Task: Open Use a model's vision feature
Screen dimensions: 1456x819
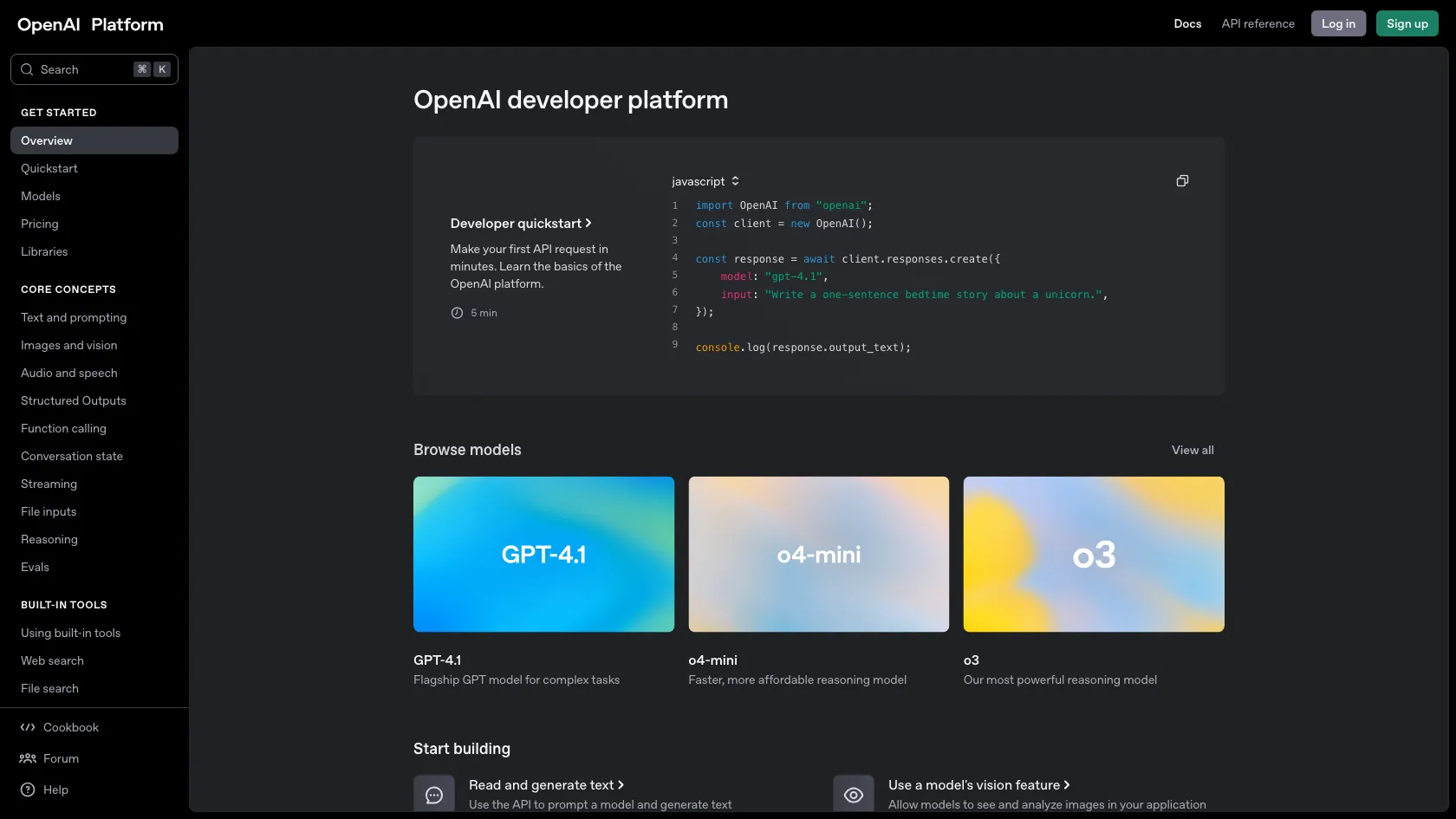Action: click(978, 785)
